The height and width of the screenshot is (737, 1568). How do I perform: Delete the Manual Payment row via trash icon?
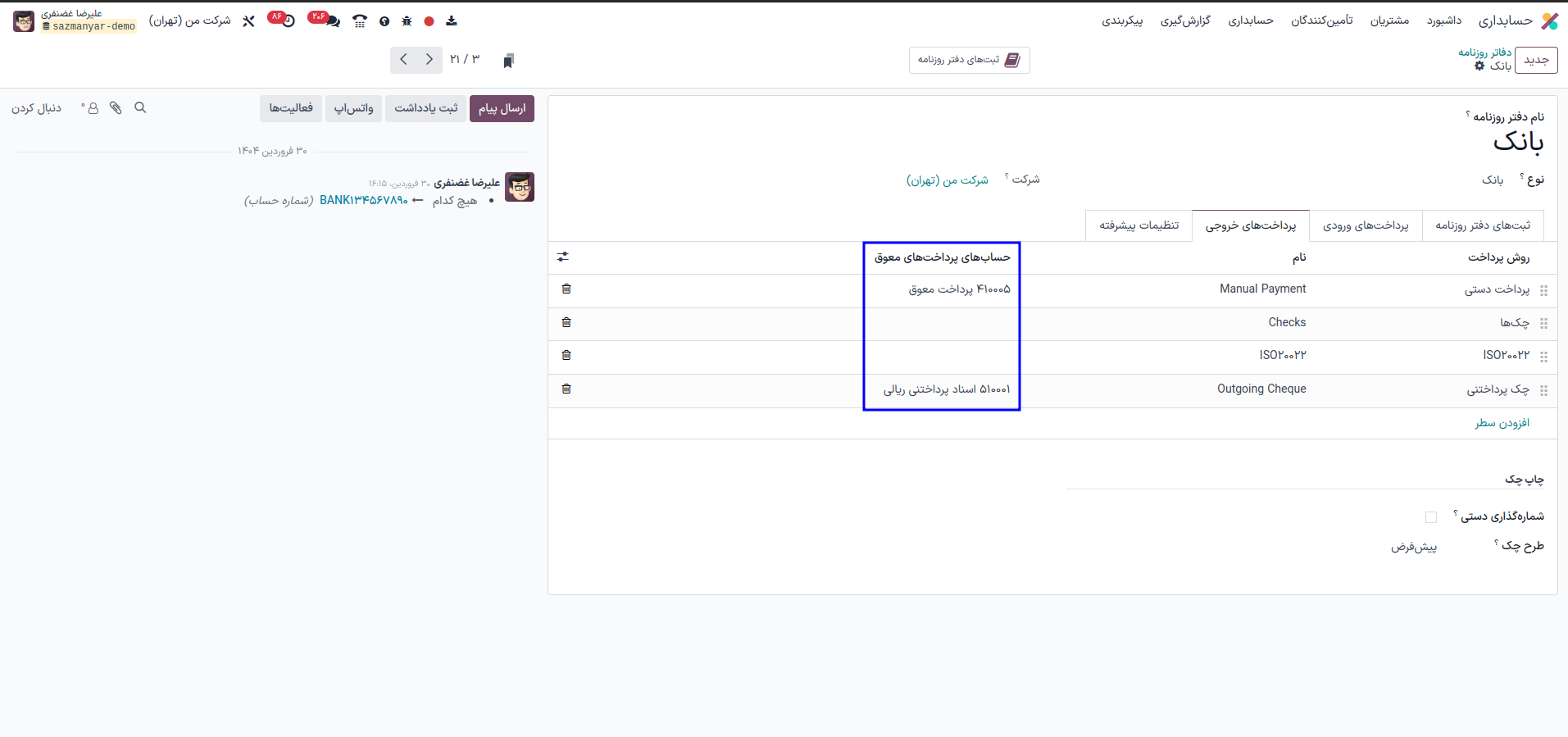pos(566,289)
